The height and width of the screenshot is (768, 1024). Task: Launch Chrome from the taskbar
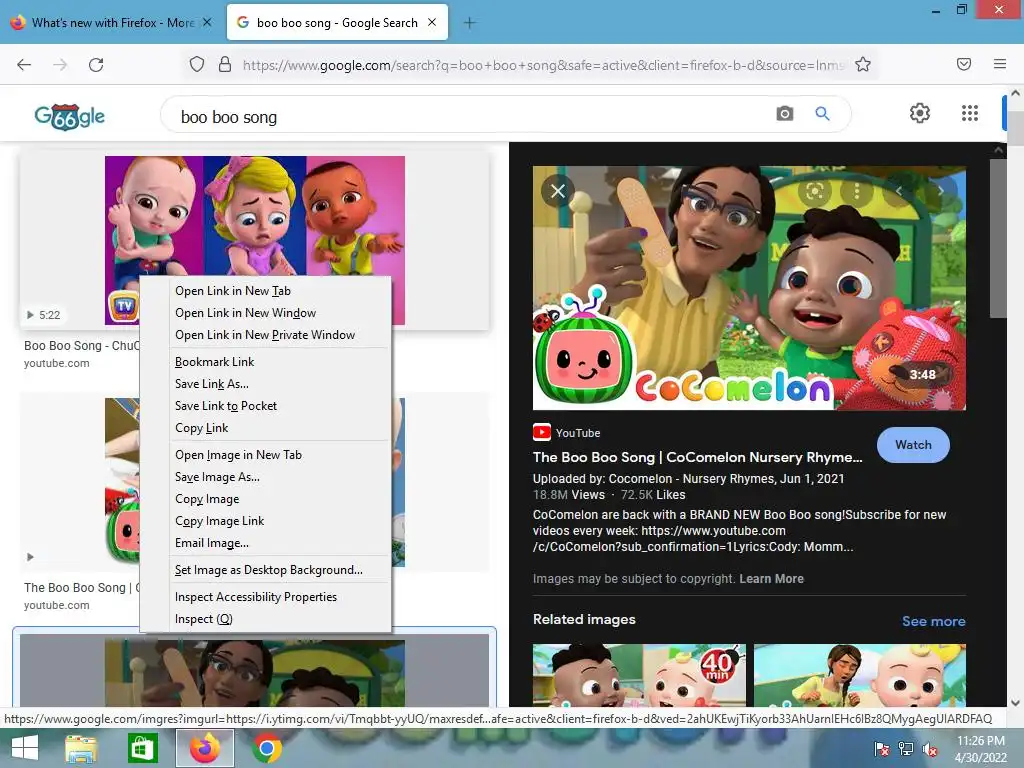click(x=266, y=748)
